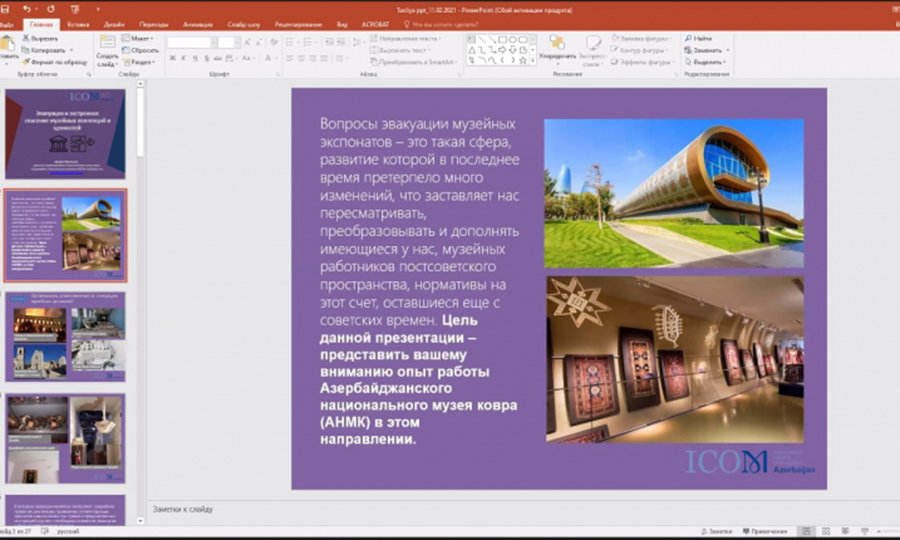This screenshot has height=540, width=900.
Task: Open the Вид tab
Action: pos(342,25)
